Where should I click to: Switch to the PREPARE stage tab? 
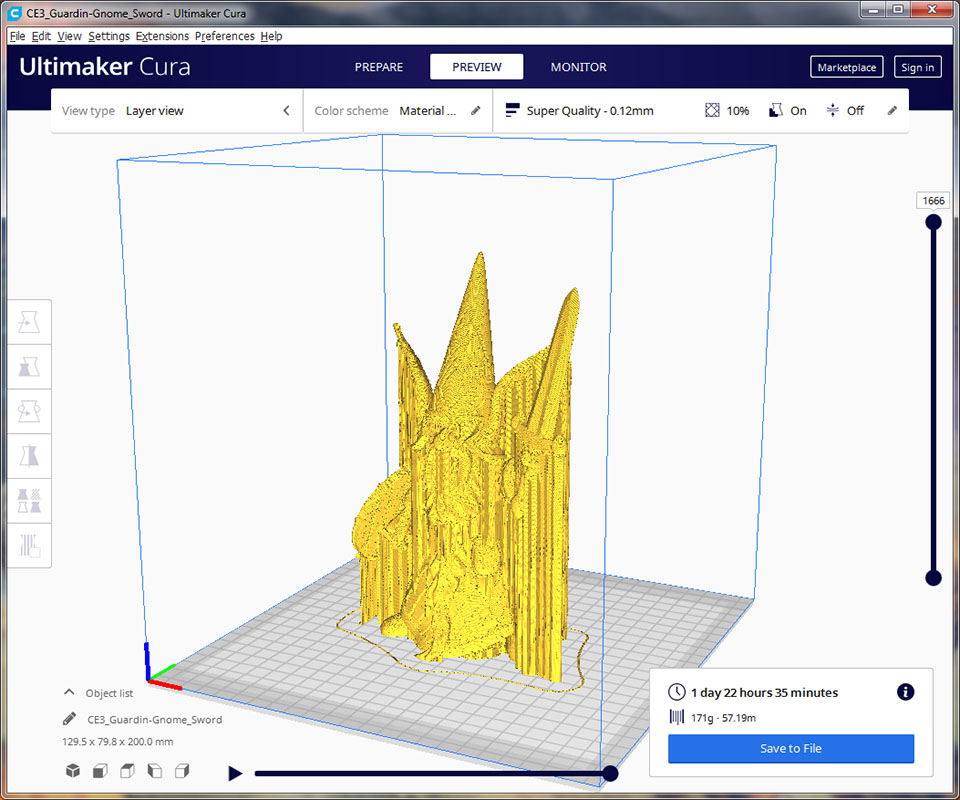(379, 67)
